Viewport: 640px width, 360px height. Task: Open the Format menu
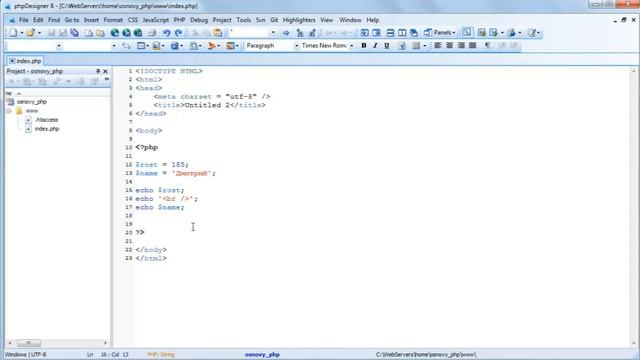[113, 20]
